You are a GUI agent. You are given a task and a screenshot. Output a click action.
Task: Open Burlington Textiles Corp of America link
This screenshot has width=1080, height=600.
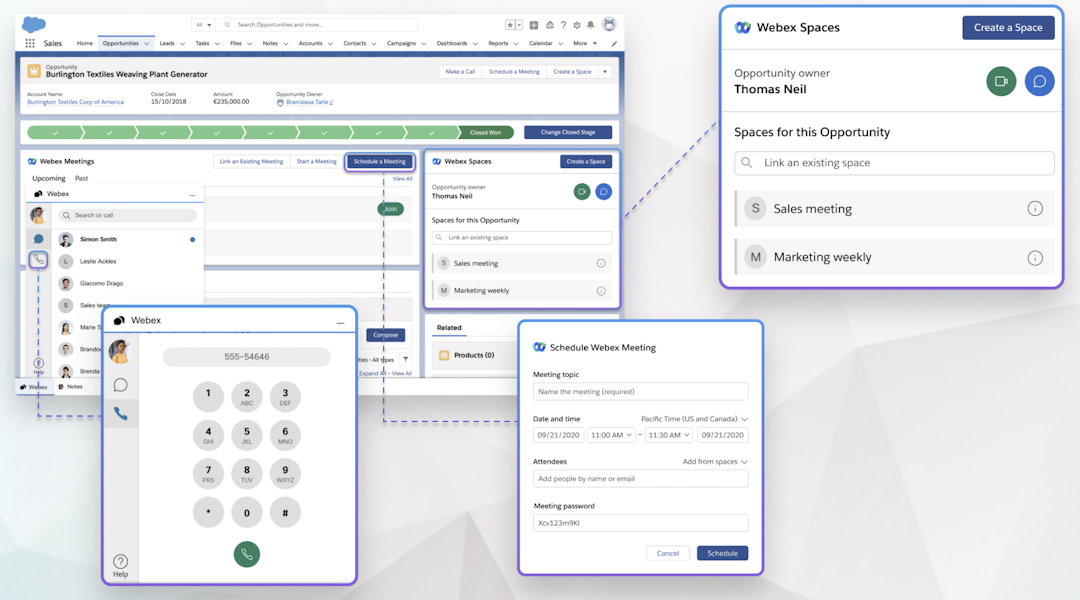point(76,102)
